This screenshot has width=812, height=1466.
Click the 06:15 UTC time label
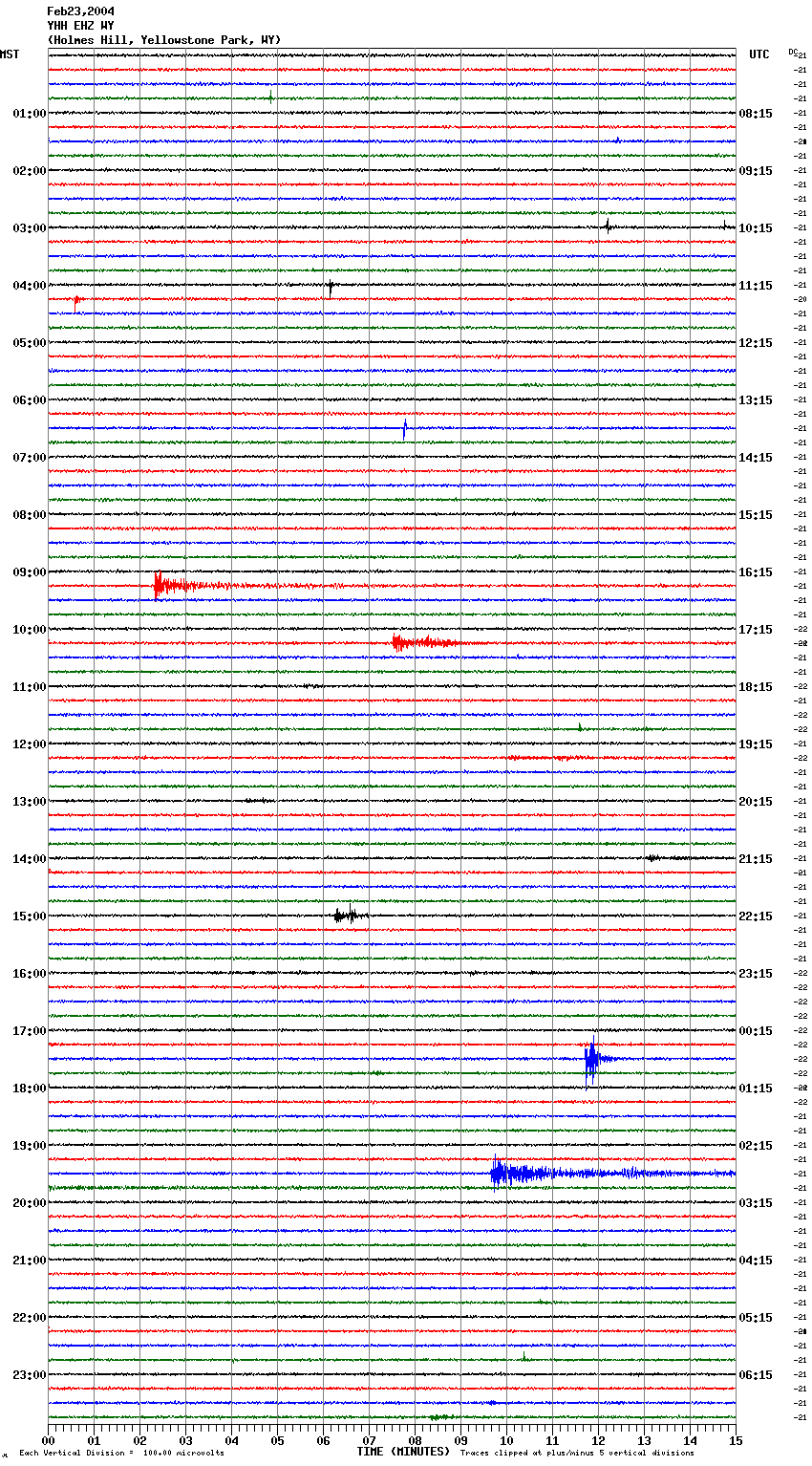coord(756,1375)
